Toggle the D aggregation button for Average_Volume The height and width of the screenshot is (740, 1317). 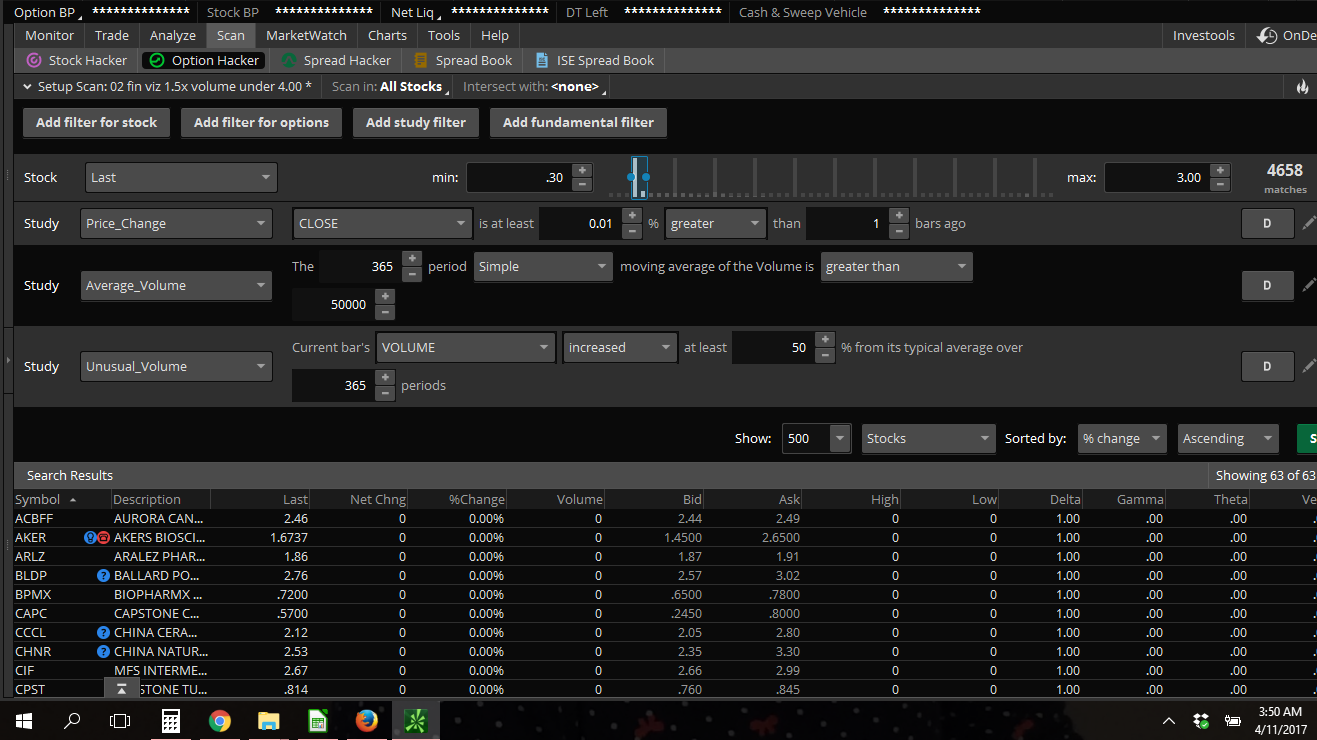point(1266,285)
